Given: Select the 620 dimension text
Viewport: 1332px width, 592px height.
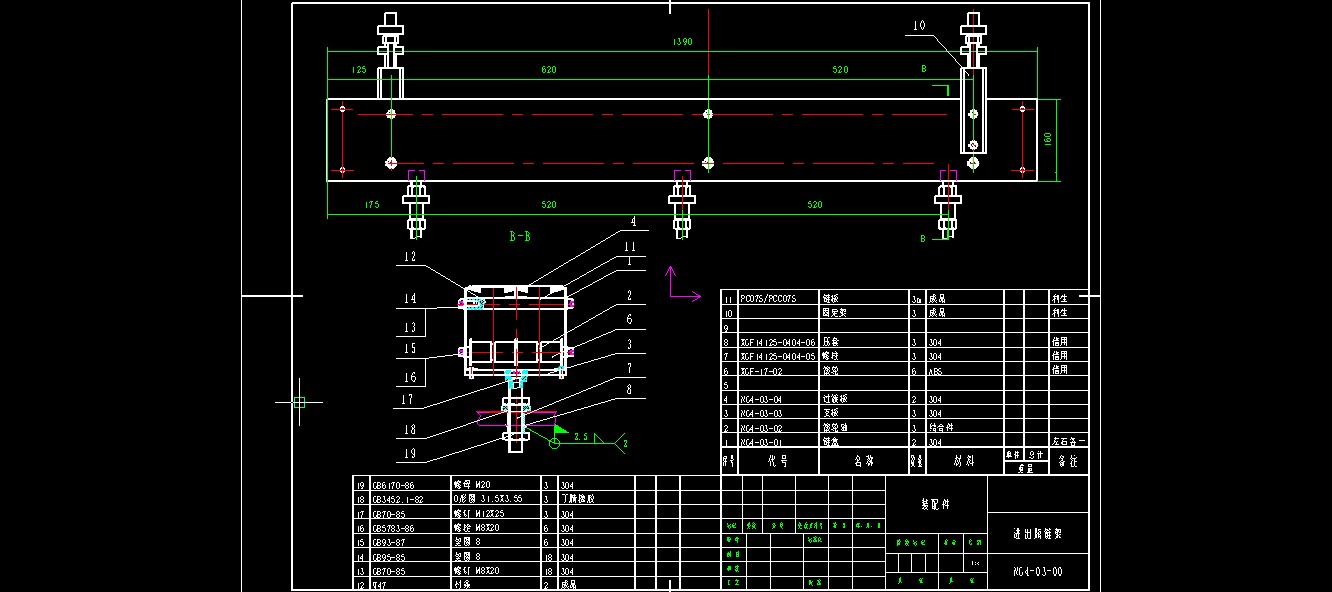Looking at the screenshot, I should [549, 70].
